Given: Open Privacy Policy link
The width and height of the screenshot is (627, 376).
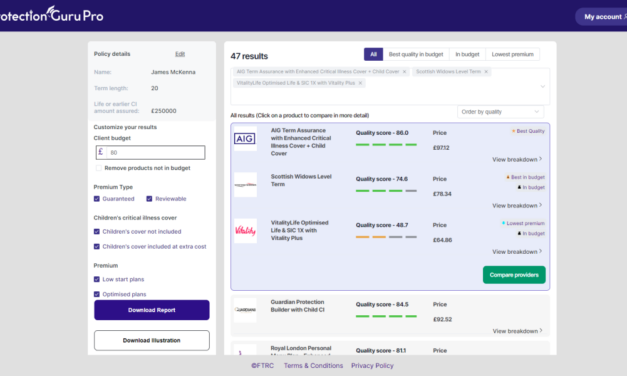Looking at the screenshot, I should (x=372, y=366).
